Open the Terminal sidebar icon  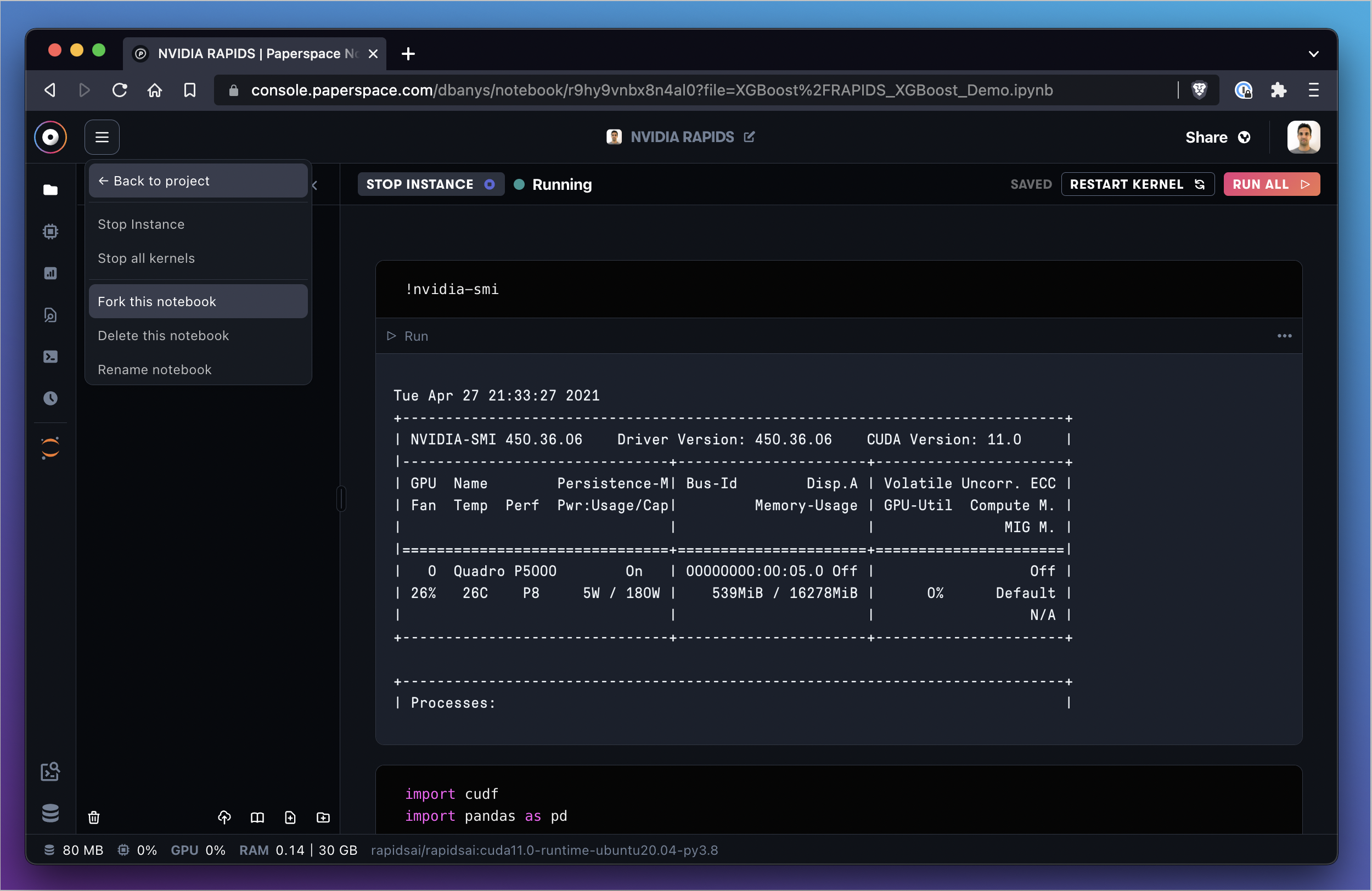[x=50, y=357]
